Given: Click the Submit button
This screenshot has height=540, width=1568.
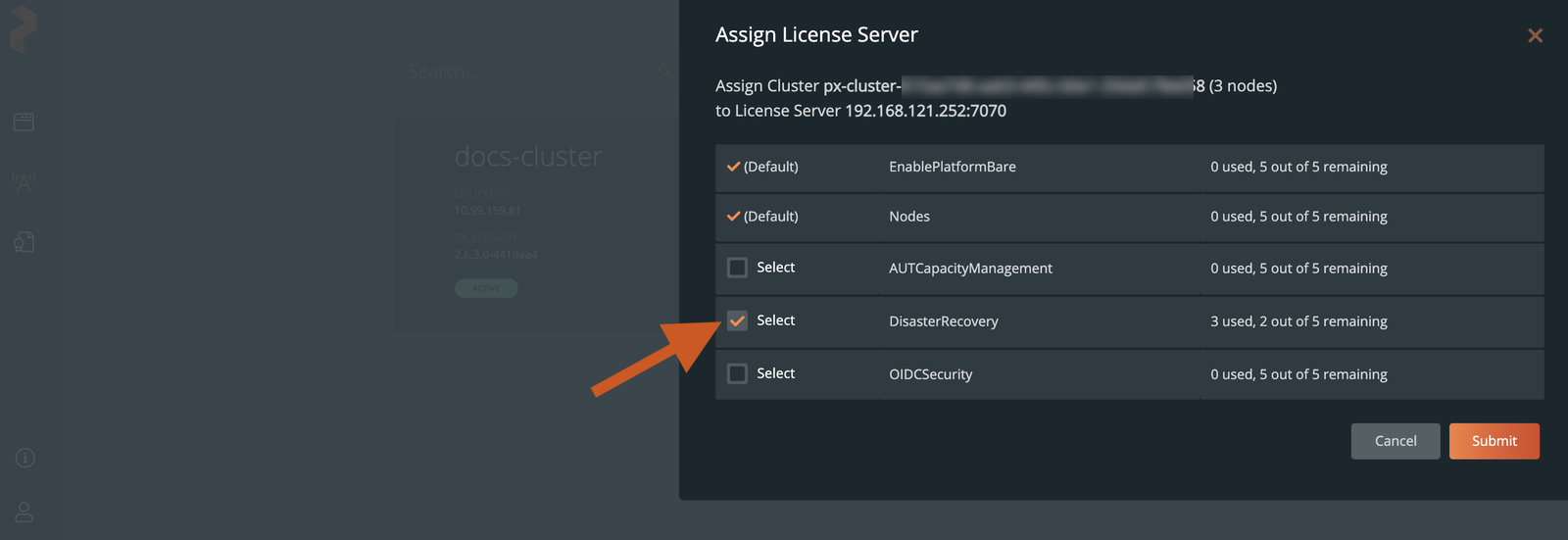Looking at the screenshot, I should (x=1494, y=441).
